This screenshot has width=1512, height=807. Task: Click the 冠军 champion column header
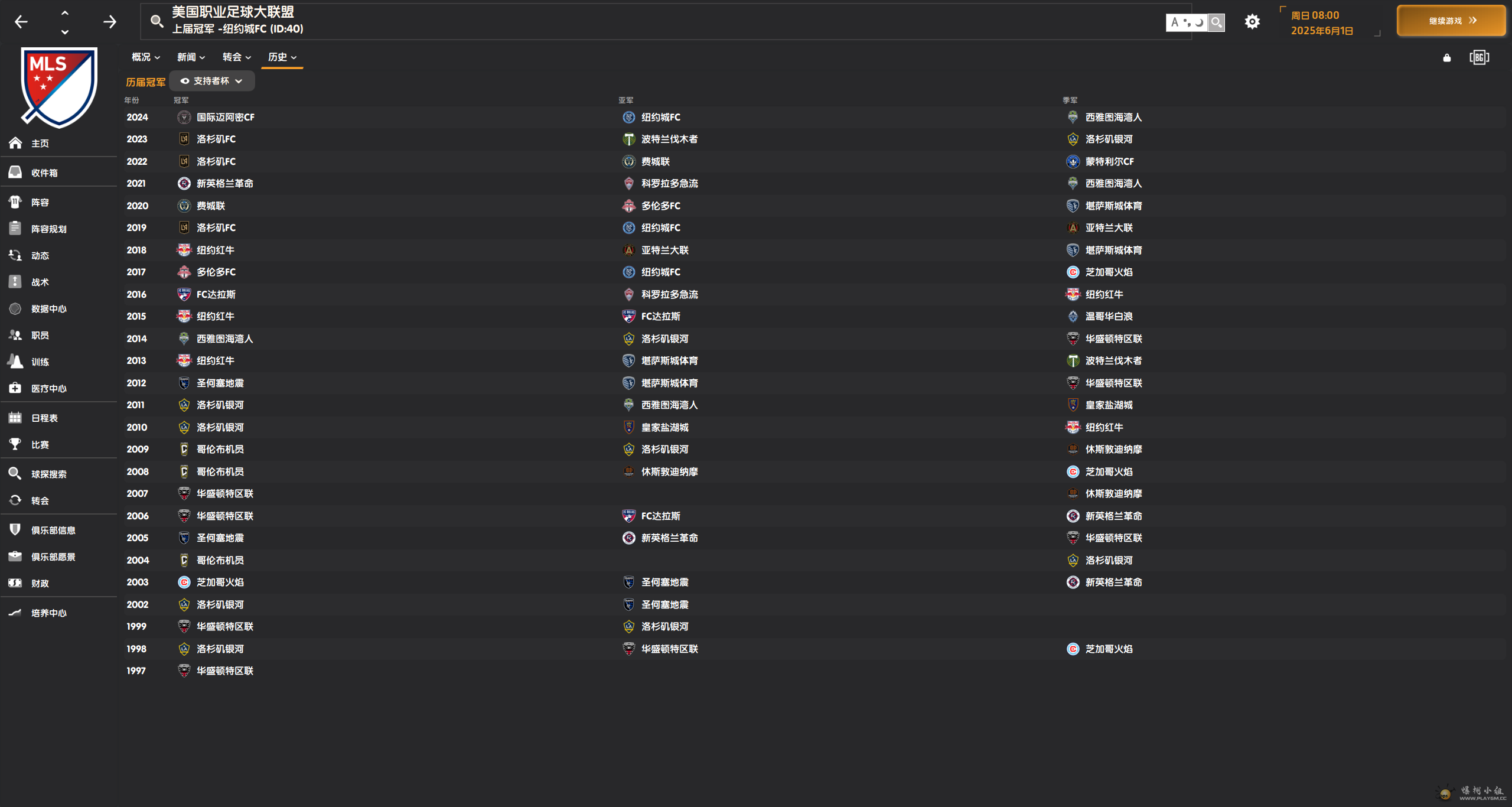click(x=181, y=100)
